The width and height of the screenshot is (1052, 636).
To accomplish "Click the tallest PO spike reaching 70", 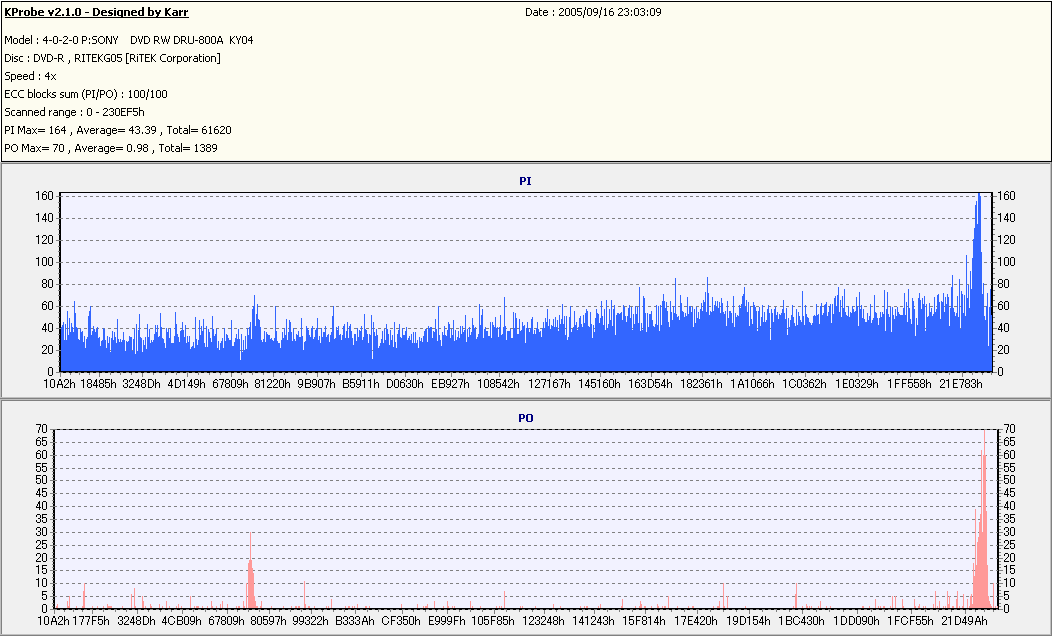I will click(984, 520).
